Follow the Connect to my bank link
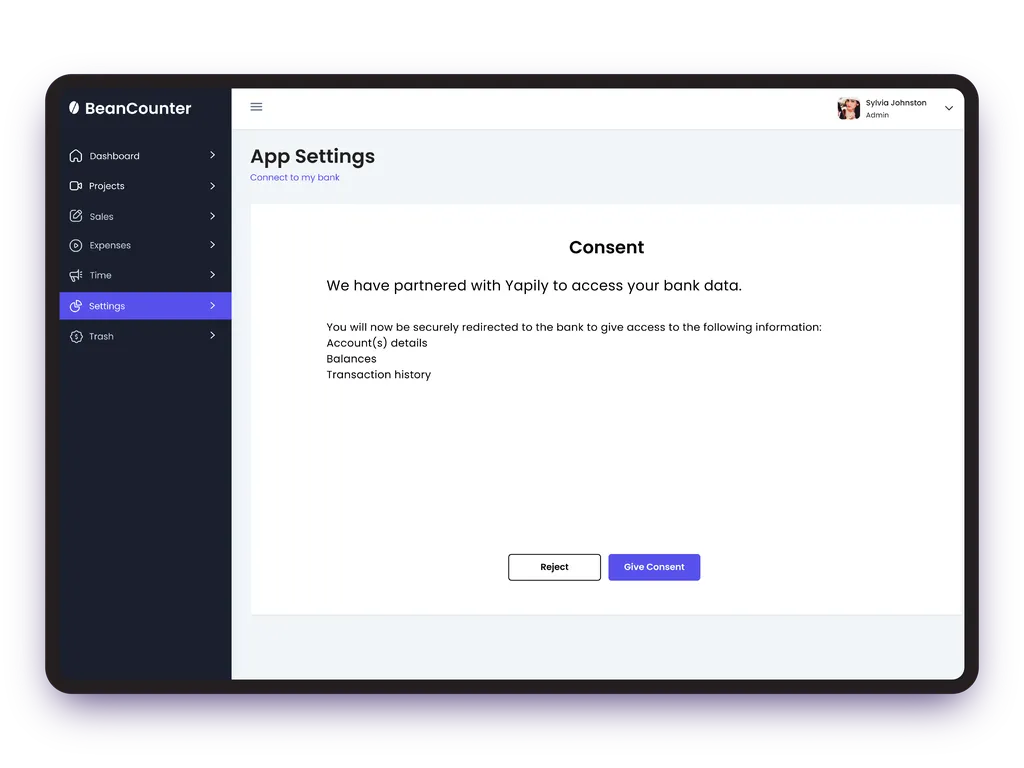Viewport: 1024px width, 768px height. 295,178
